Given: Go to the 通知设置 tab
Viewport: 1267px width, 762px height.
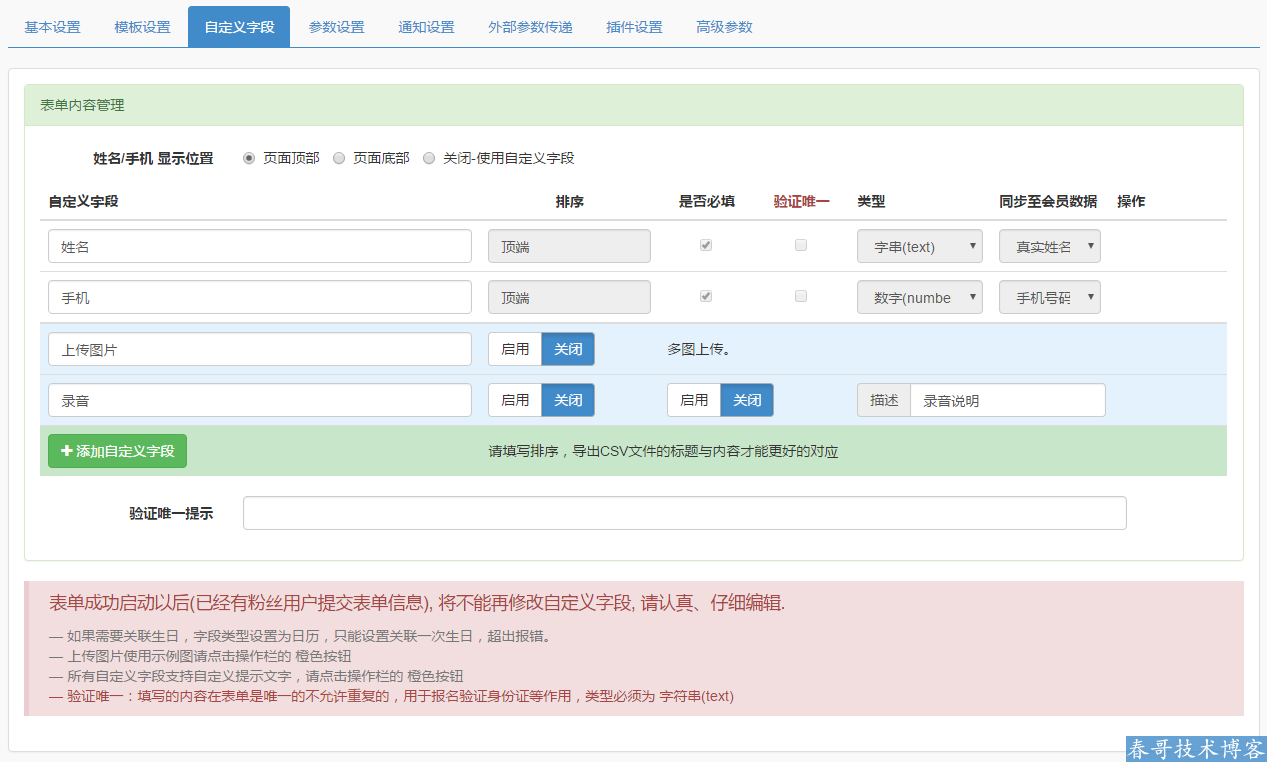Looking at the screenshot, I should pyautogui.click(x=426, y=27).
